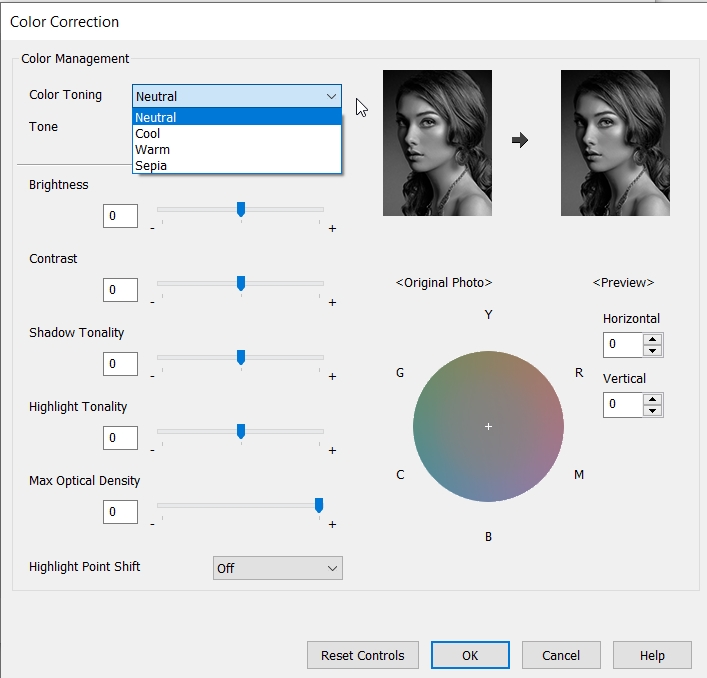Click center crosshair of color wheel

point(488,427)
